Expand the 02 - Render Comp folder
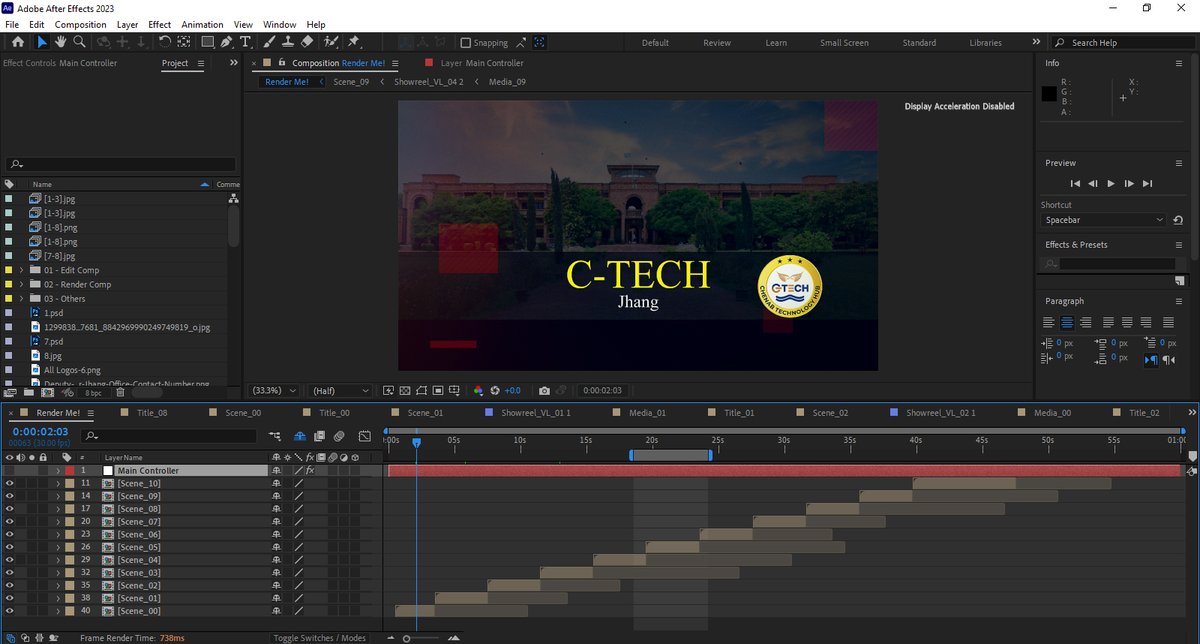This screenshot has height=644, width=1200. (x=21, y=284)
